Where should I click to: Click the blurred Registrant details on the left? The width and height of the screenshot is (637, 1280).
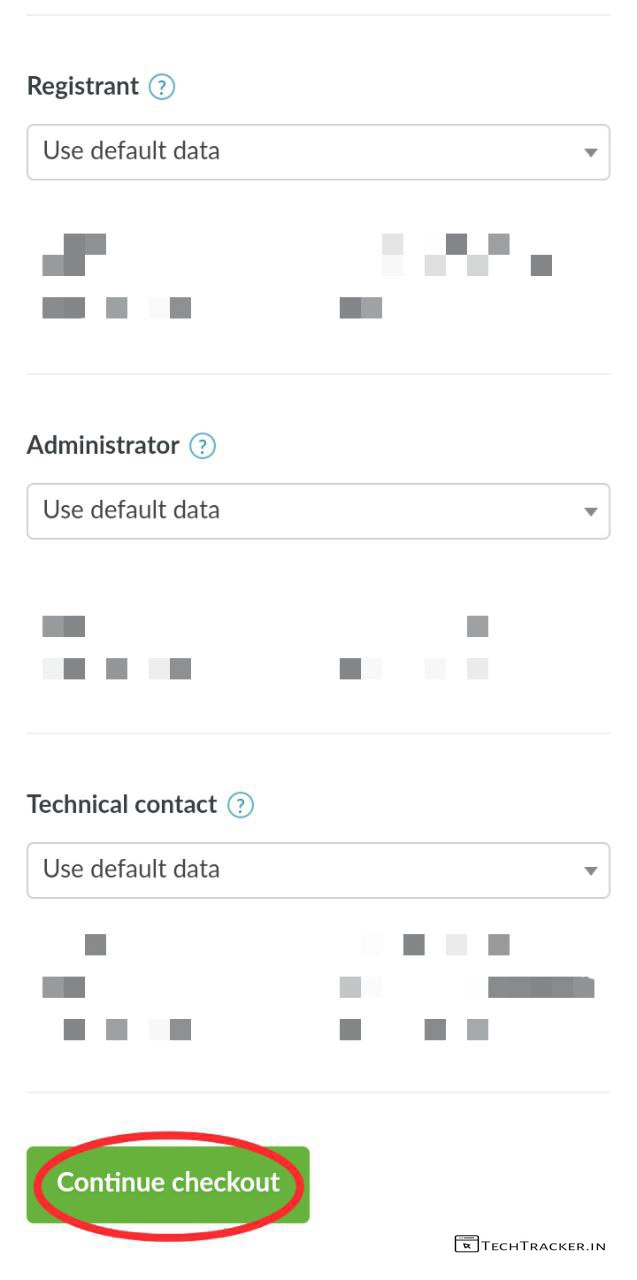[x=115, y=277]
